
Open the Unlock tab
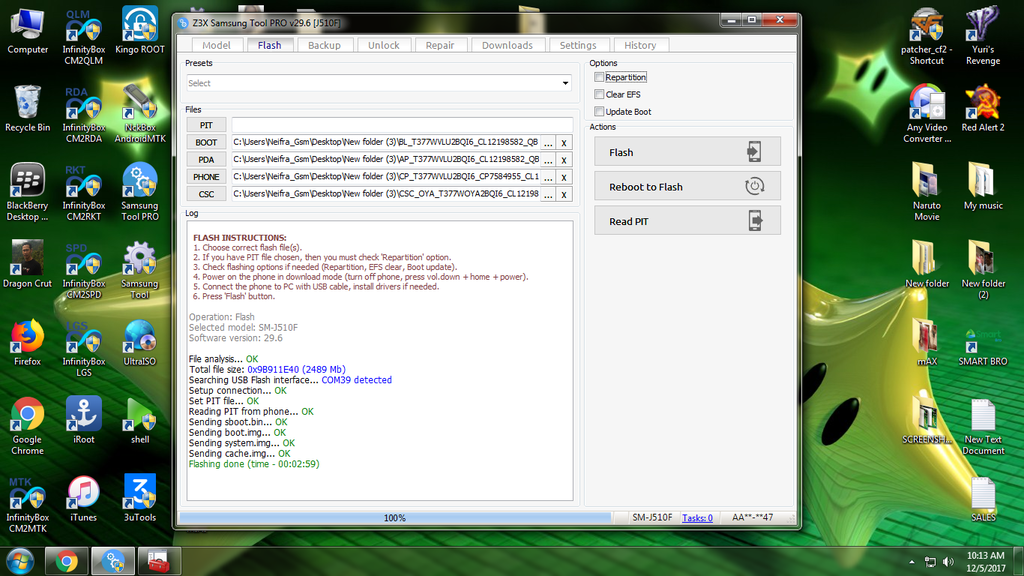[x=383, y=45]
